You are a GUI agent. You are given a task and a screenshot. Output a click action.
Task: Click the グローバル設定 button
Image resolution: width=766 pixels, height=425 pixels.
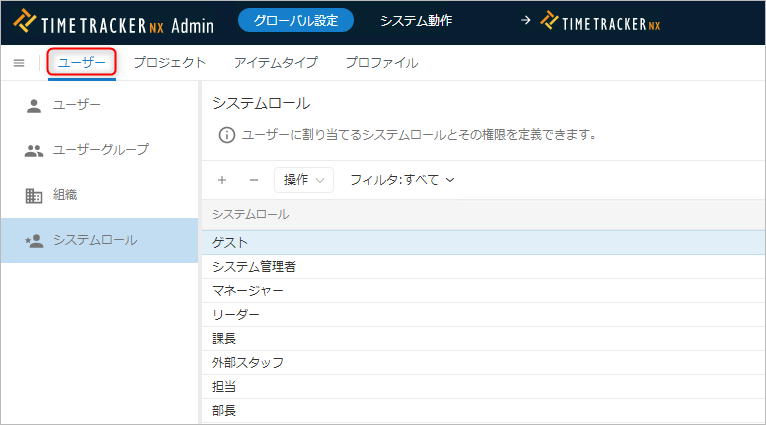tap(296, 21)
